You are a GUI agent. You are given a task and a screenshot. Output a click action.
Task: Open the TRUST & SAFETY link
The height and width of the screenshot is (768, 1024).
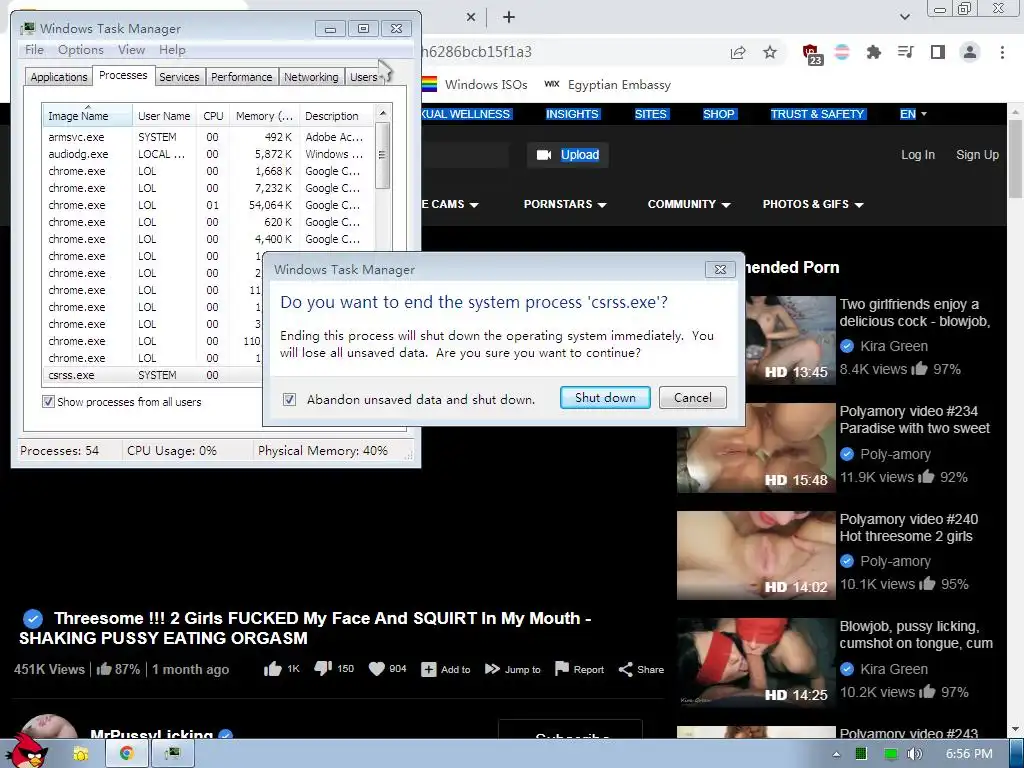(x=817, y=114)
